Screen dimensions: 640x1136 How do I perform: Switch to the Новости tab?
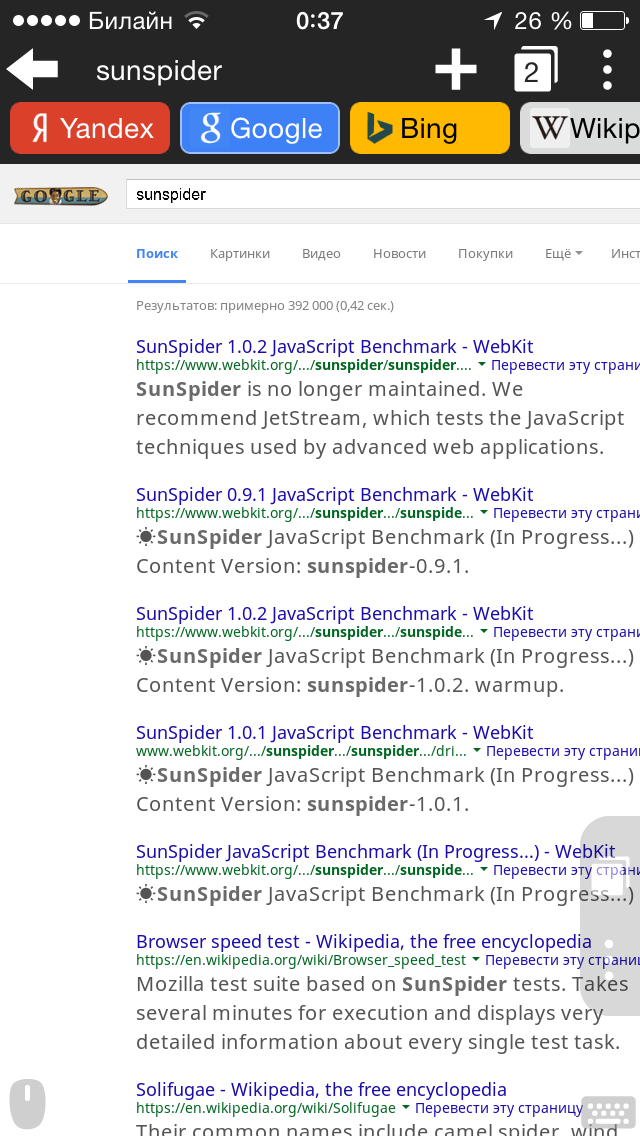coord(399,254)
